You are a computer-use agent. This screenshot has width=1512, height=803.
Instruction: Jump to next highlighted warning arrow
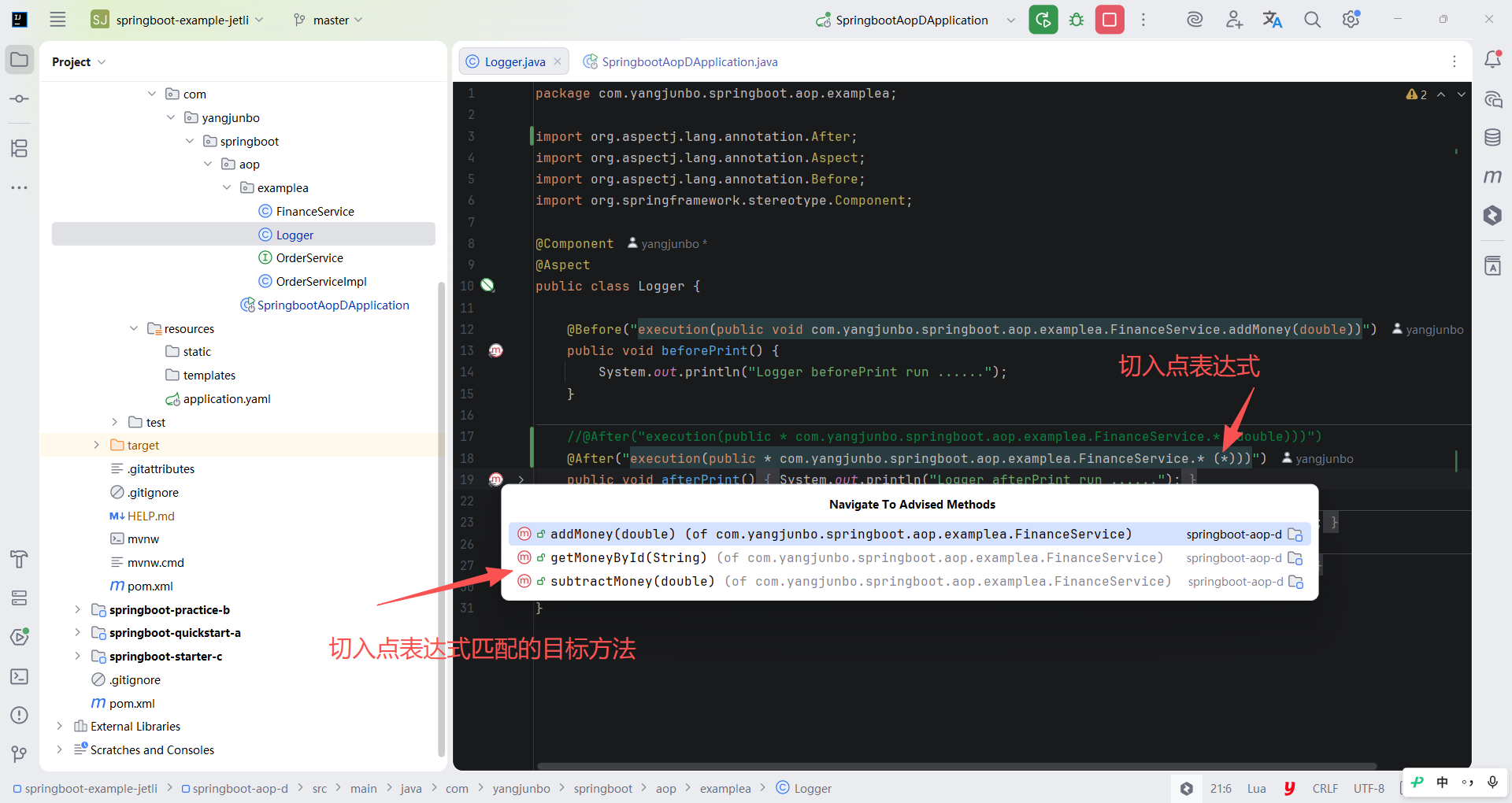pos(1462,94)
